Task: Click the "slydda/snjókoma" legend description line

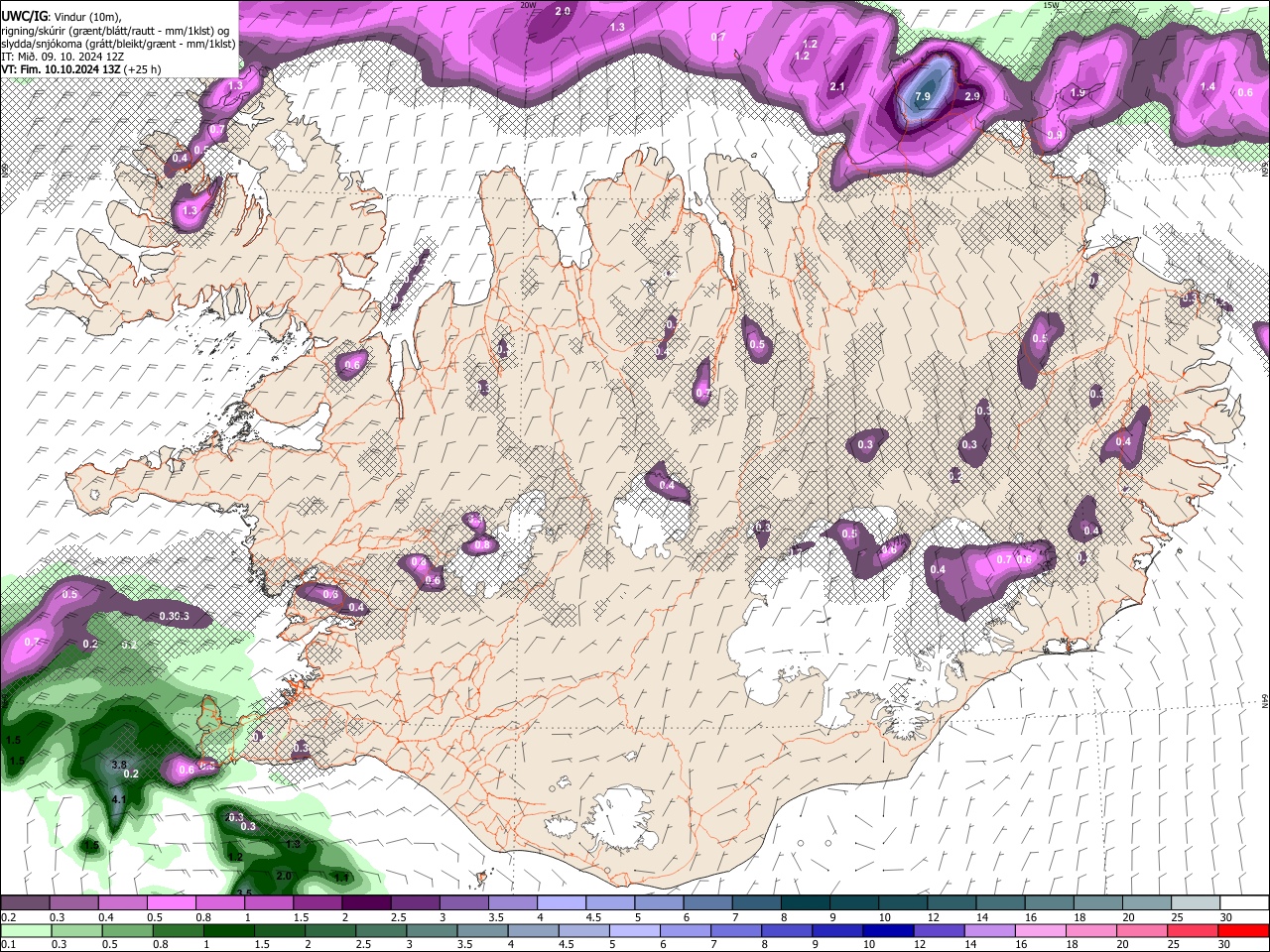Action: [118, 44]
